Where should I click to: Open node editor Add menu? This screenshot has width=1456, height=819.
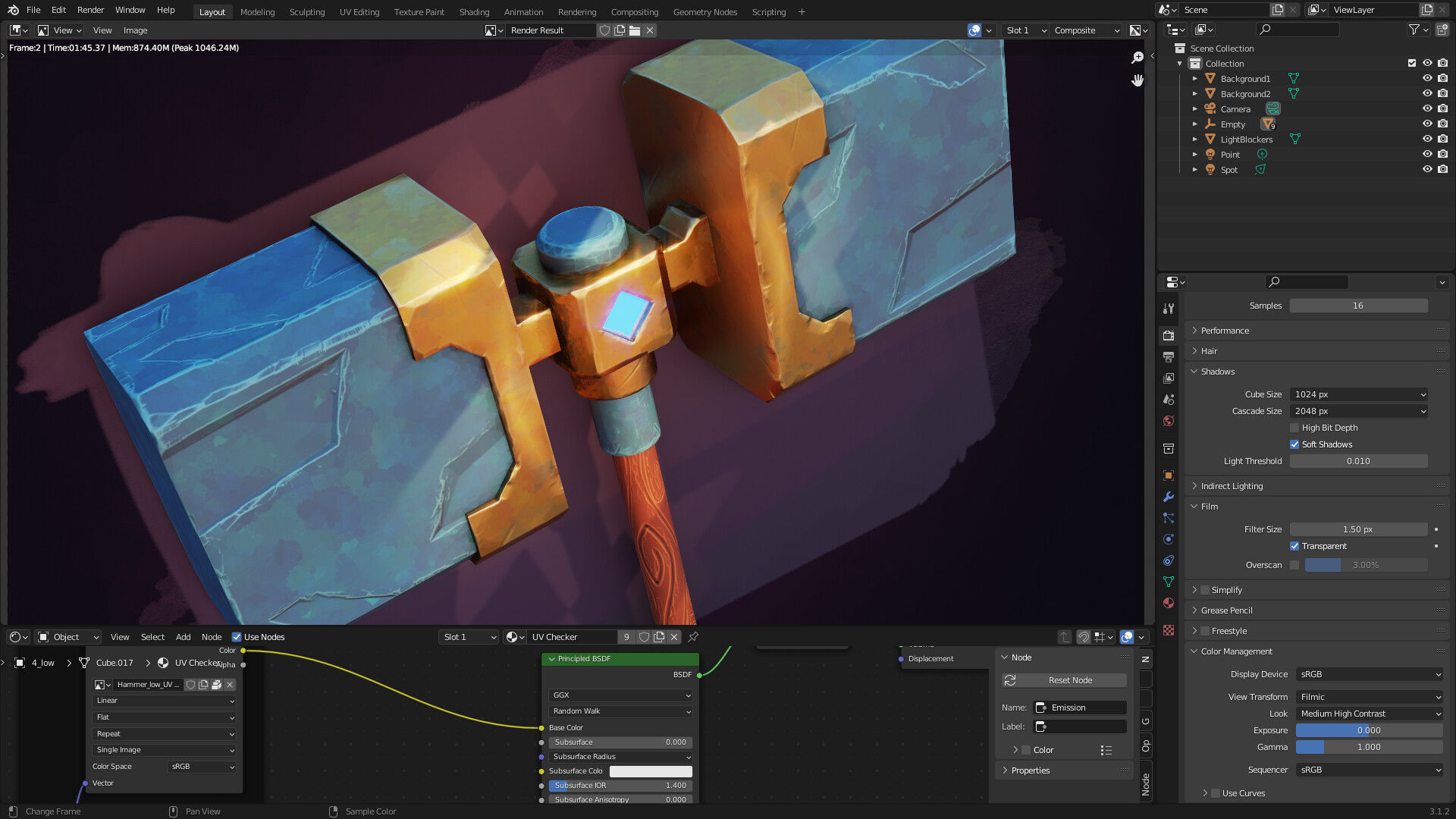[183, 637]
